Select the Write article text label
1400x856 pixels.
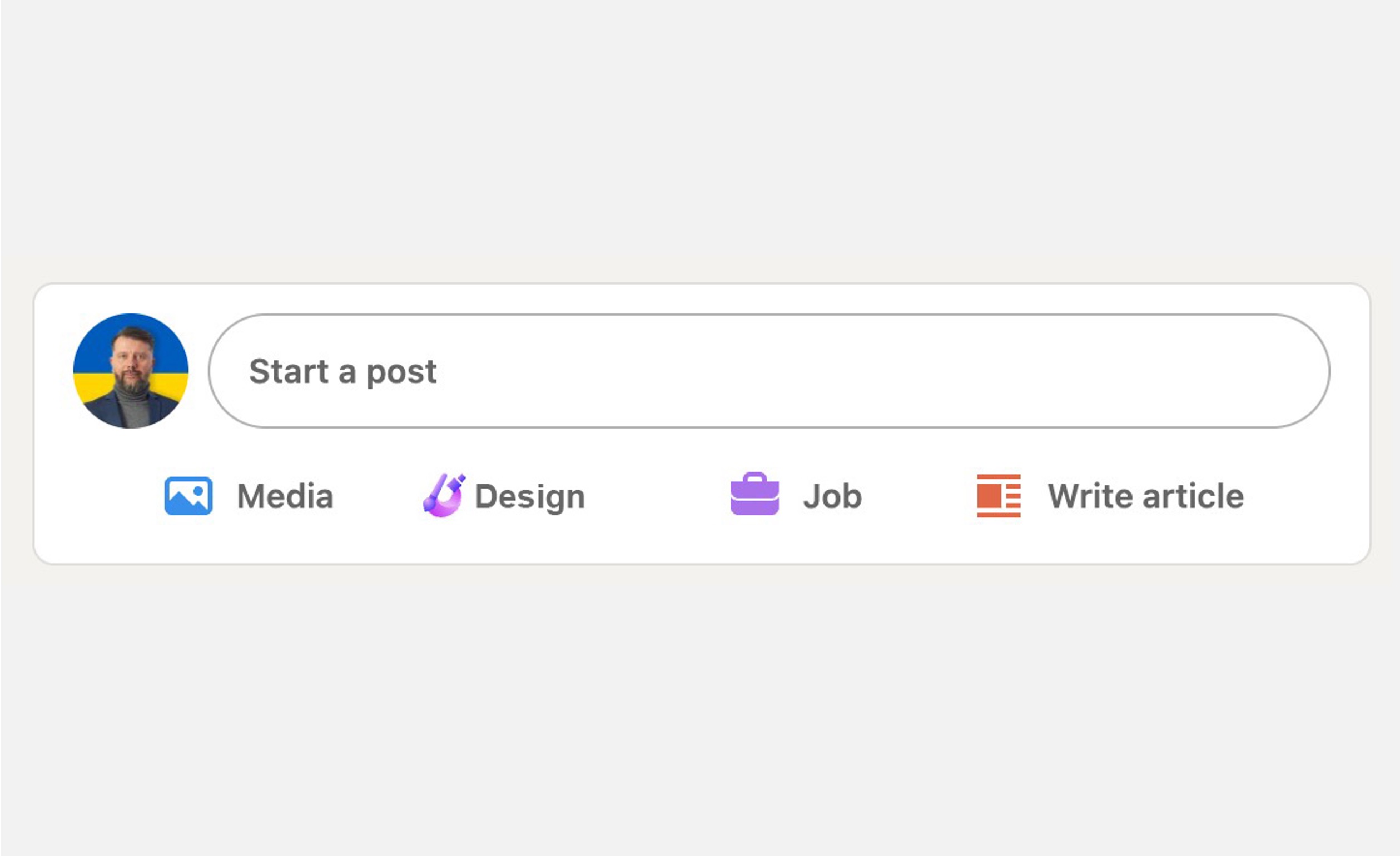(x=1145, y=496)
